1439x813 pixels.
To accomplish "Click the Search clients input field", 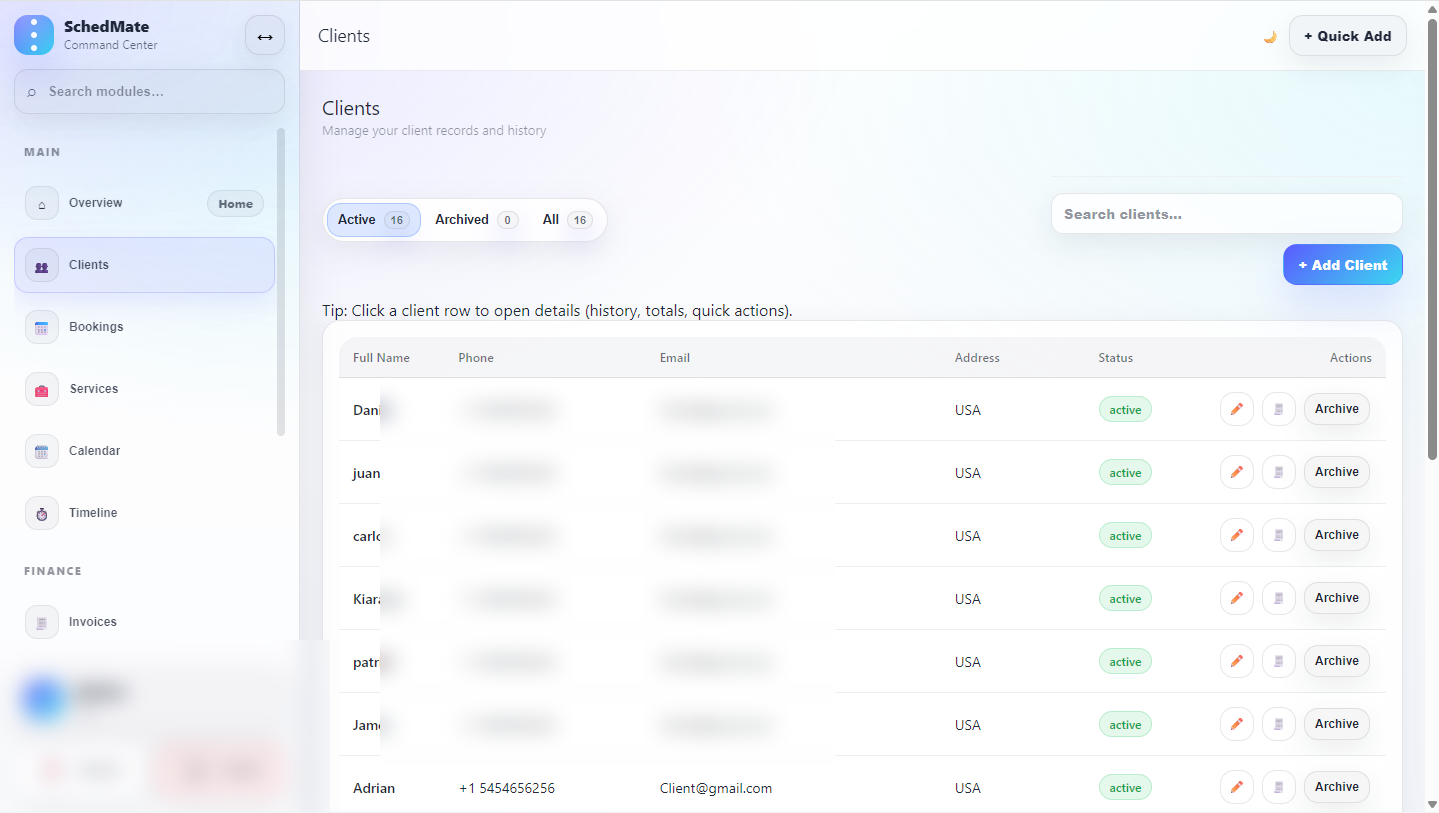I will [1226, 214].
